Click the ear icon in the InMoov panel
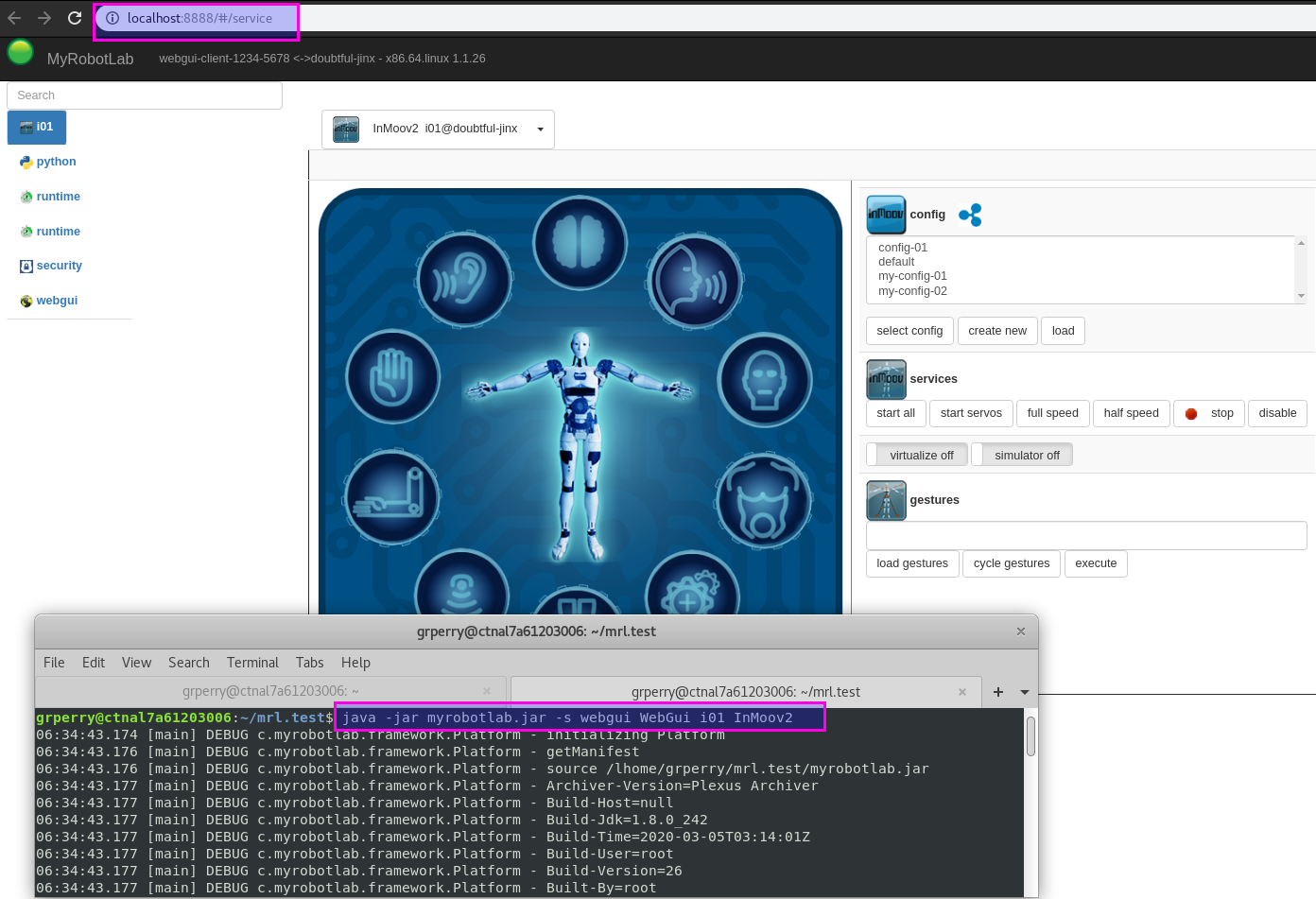Image resolution: width=1316 pixels, height=899 pixels. pos(464,280)
